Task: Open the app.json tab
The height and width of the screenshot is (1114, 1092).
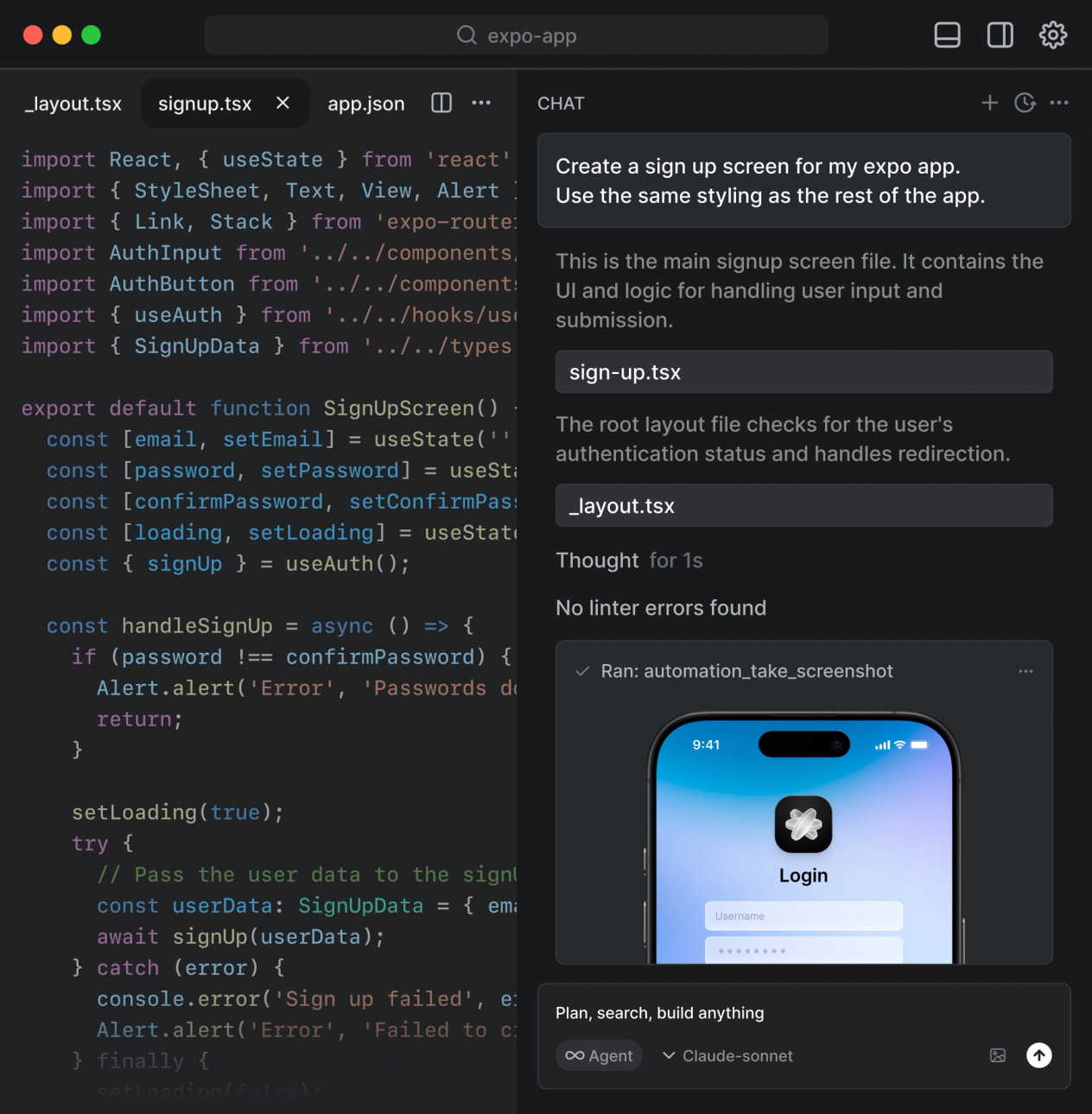Action: [x=365, y=103]
